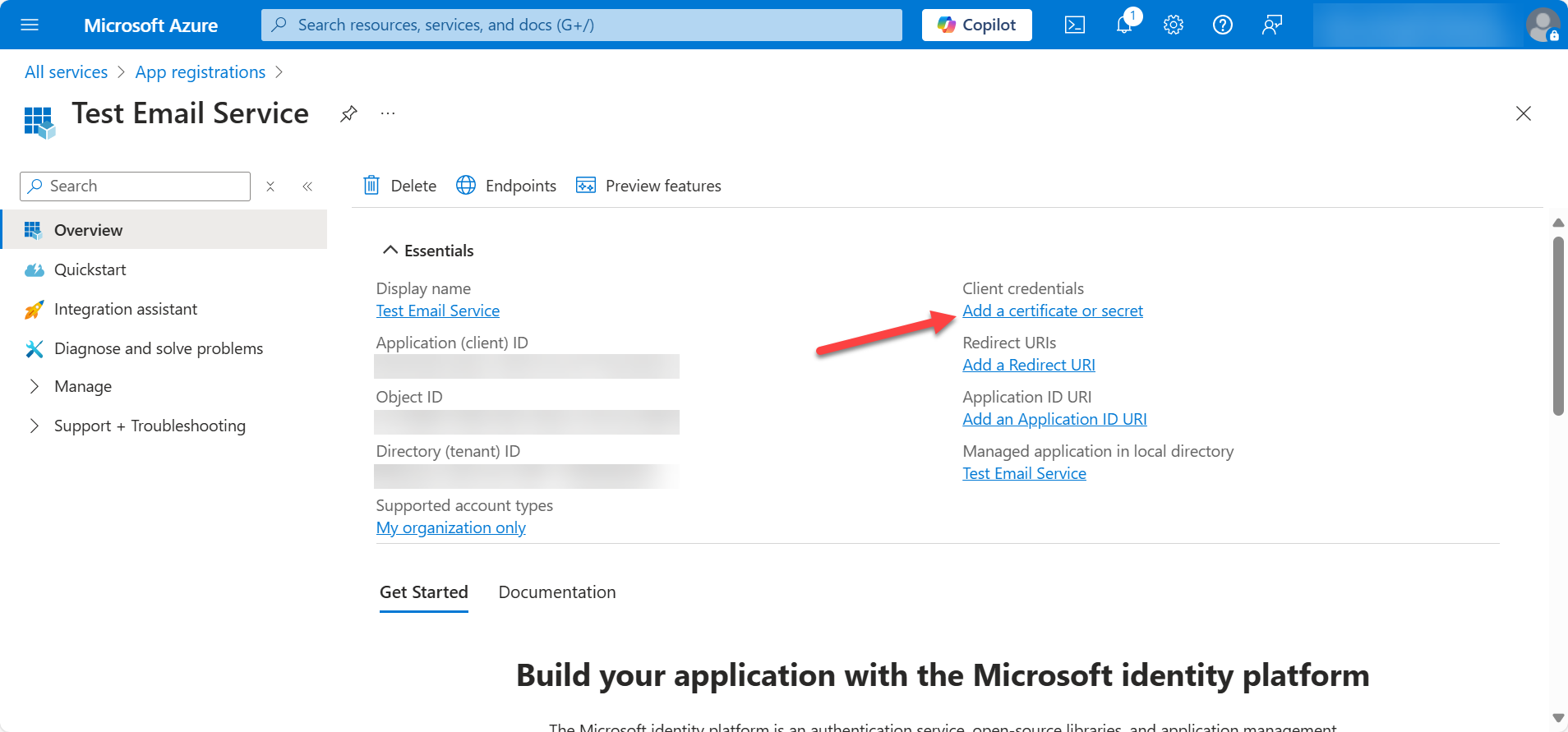The height and width of the screenshot is (732, 1568).
Task: Click the scrollbar up arrow
Action: (1558, 223)
